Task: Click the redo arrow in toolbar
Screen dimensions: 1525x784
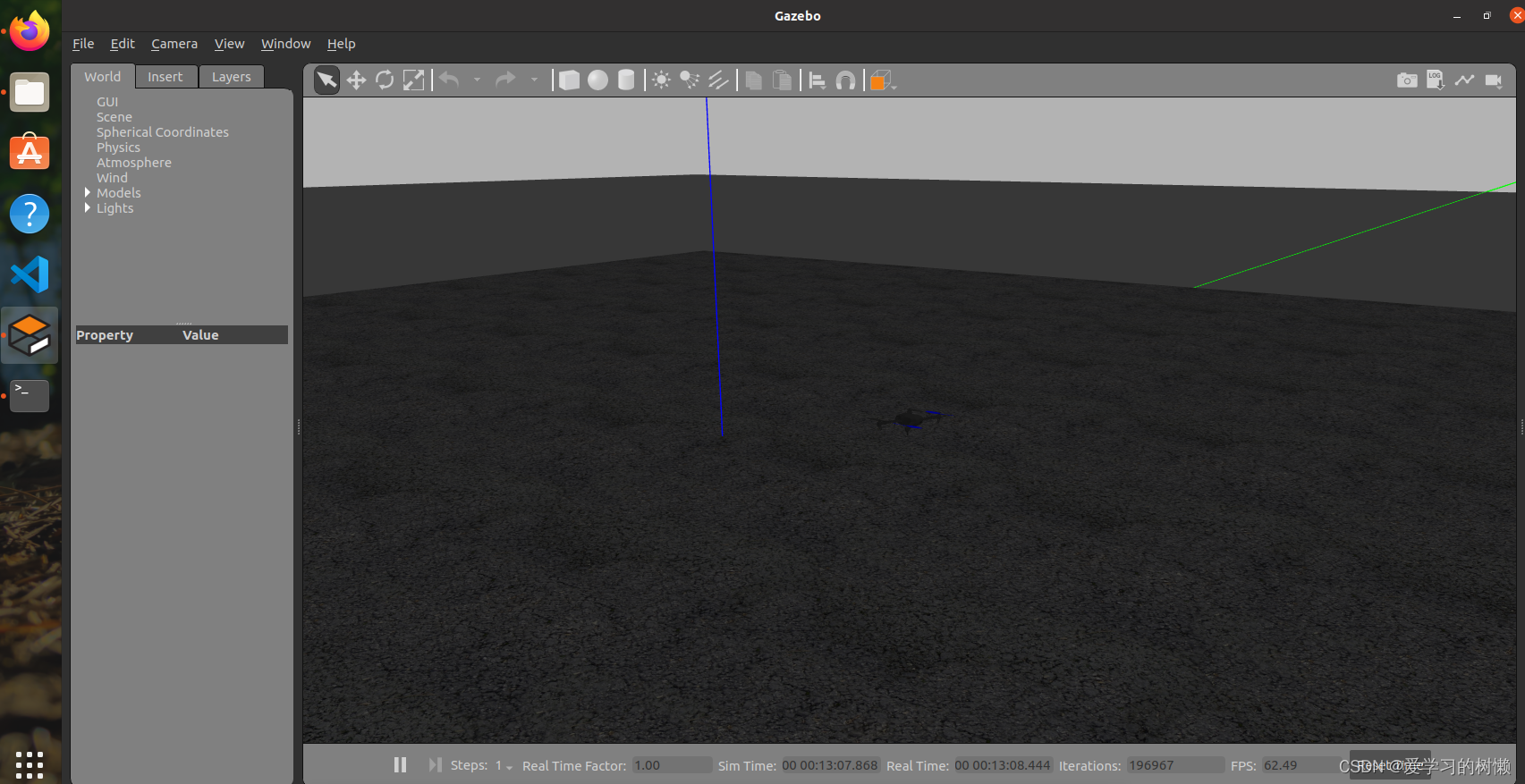Action: click(x=505, y=80)
